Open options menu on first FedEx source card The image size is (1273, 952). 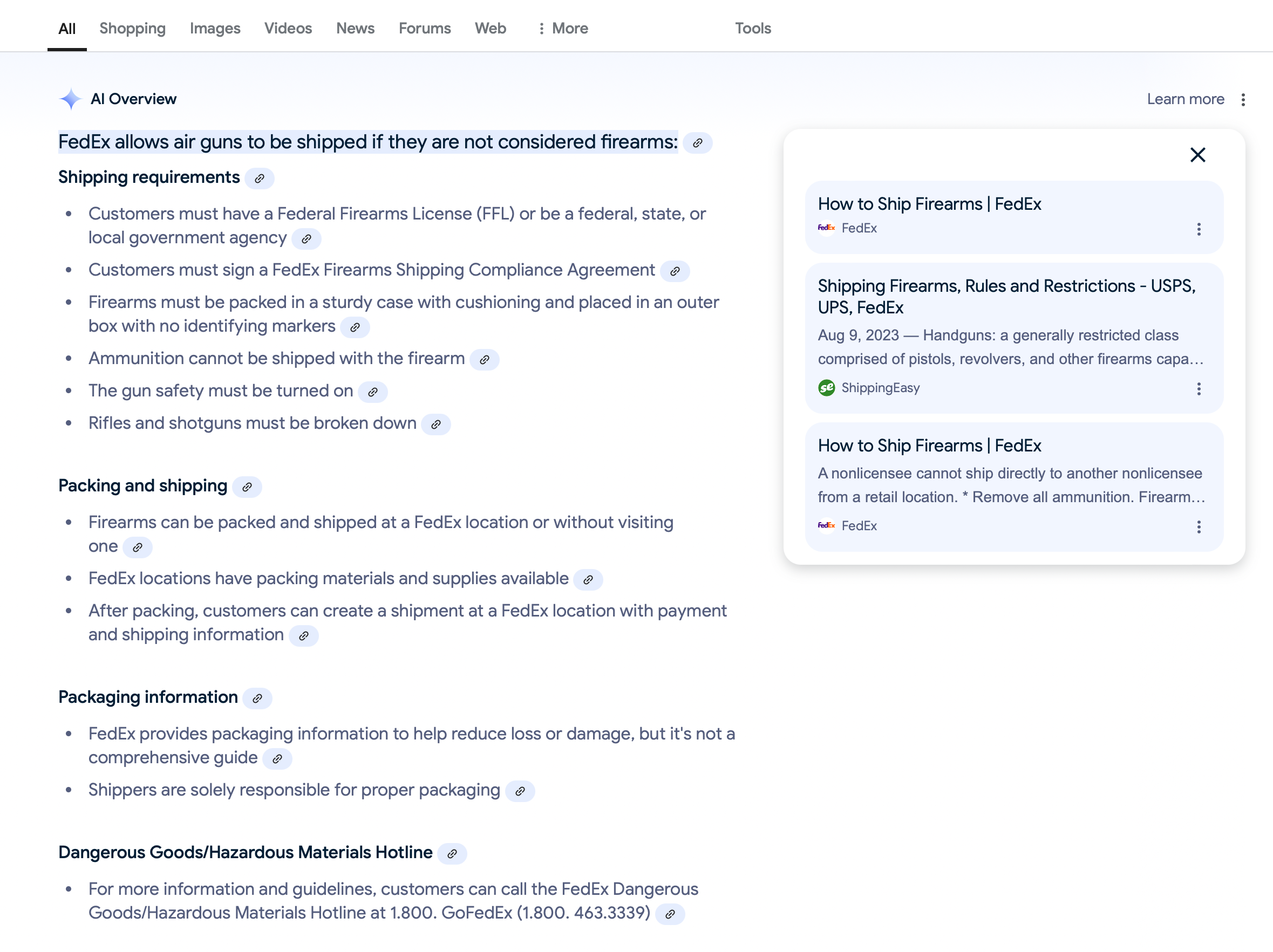[x=1199, y=229]
